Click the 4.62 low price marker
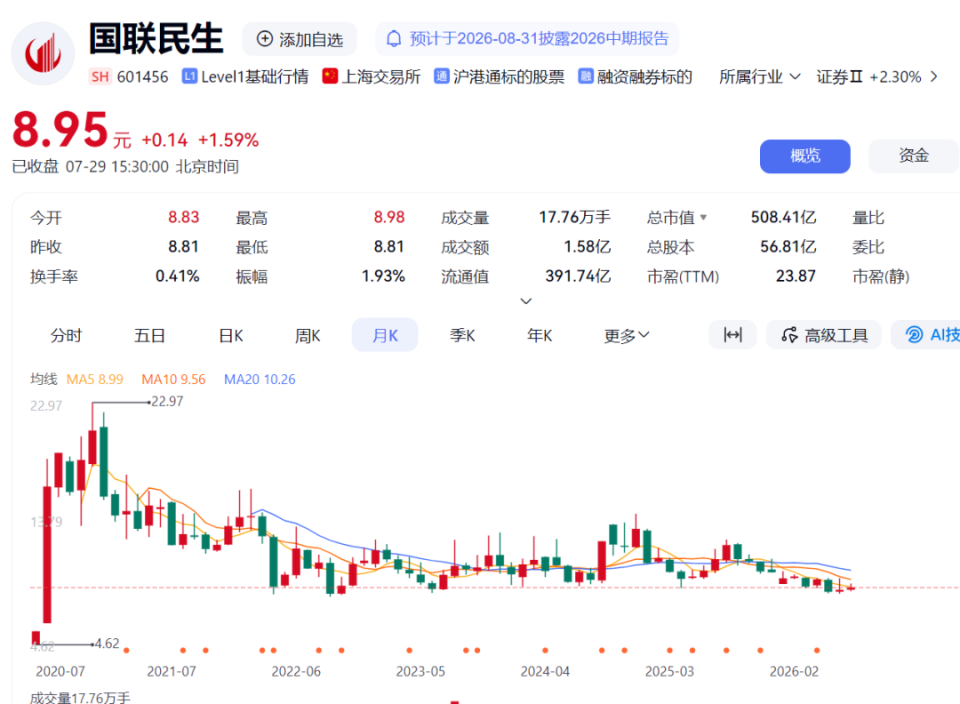Viewport: 960px width, 704px height. [107, 643]
